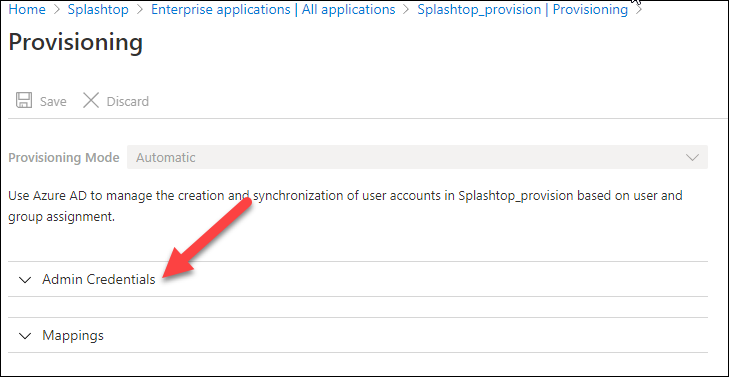Viewport: 729px width, 377px height.
Task: Click the Discard X icon
Action: (x=91, y=100)
